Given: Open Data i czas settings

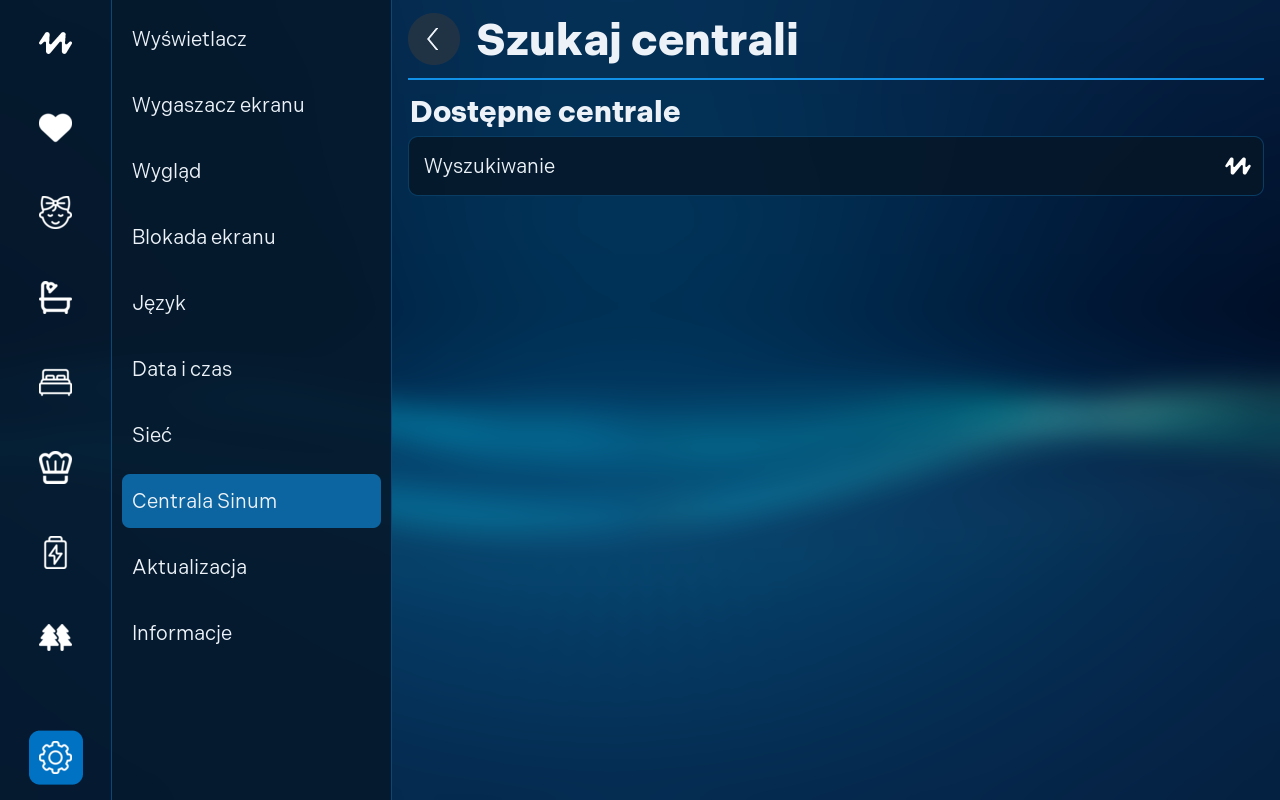Looking at the screenshot, I should pos(251,369).
